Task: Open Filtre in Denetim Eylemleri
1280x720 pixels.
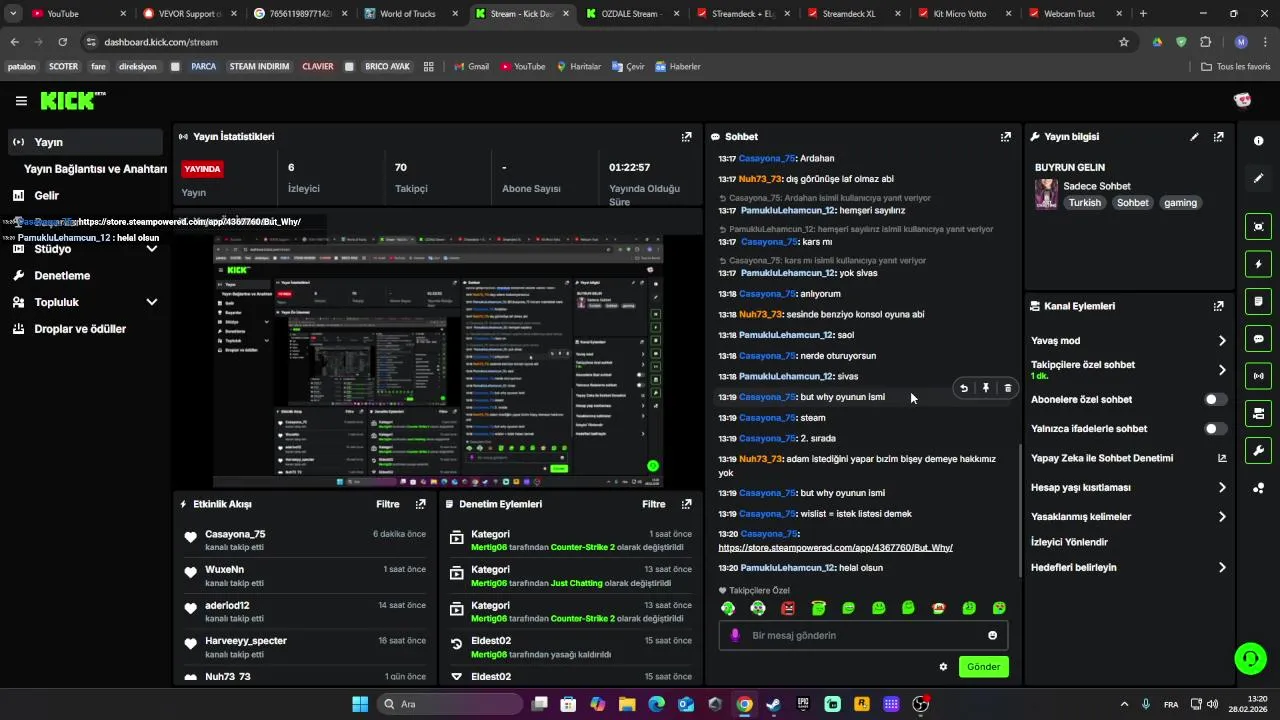Action: click(654, 504)
